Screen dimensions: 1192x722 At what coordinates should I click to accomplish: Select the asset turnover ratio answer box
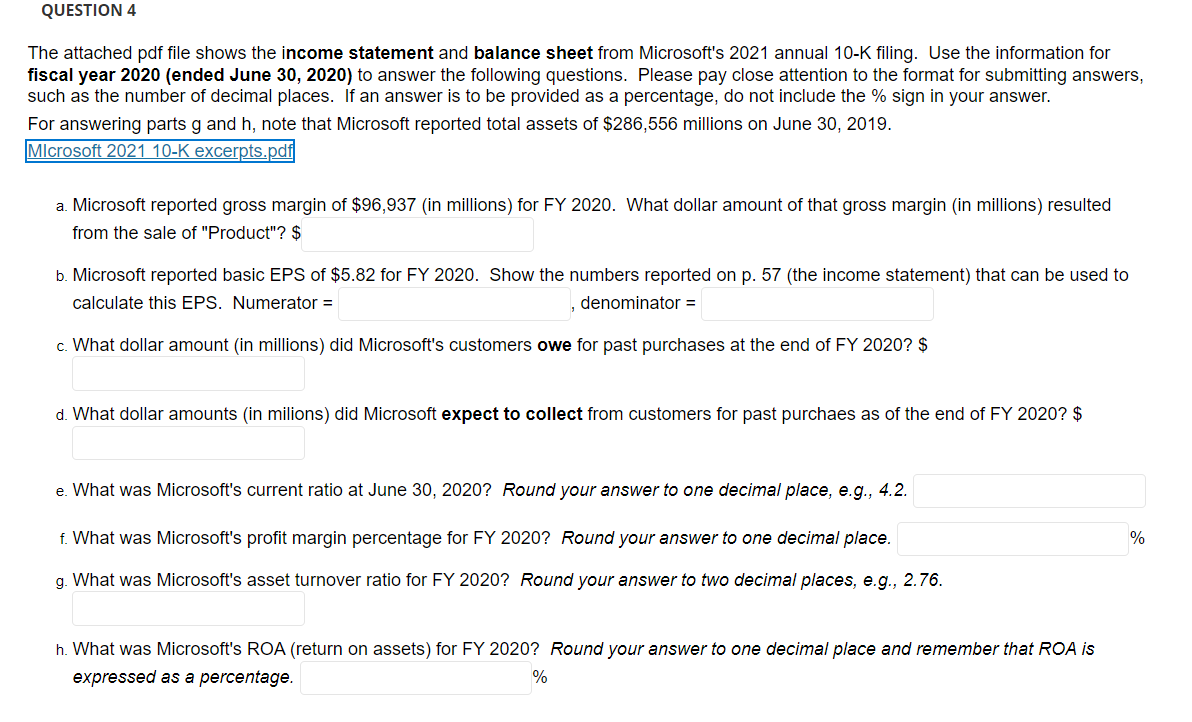coord(188,608)
